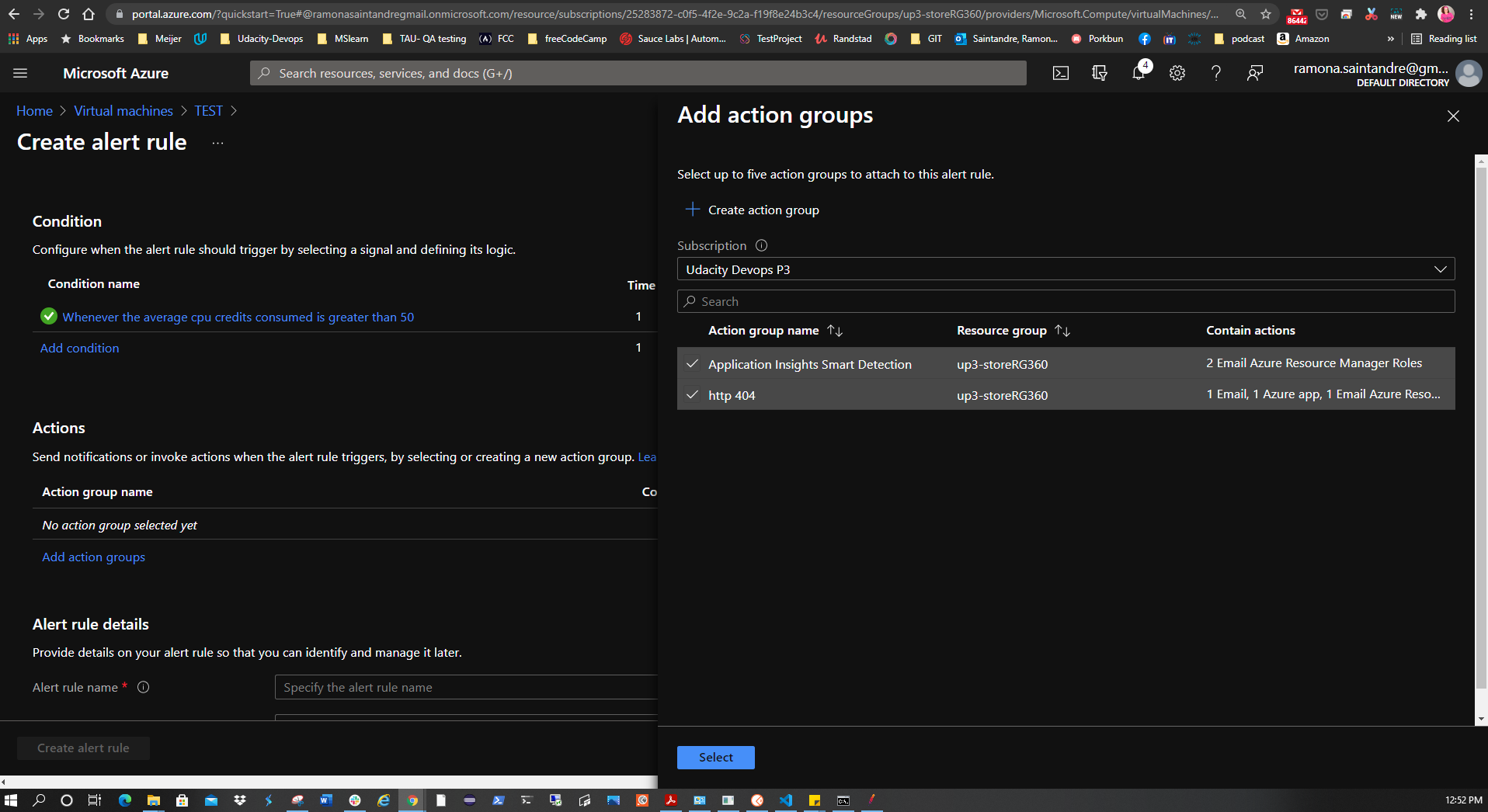
Task: Click the browser zoom magnifier icon
Action: pyautogui.click(x=1241, y=14)
